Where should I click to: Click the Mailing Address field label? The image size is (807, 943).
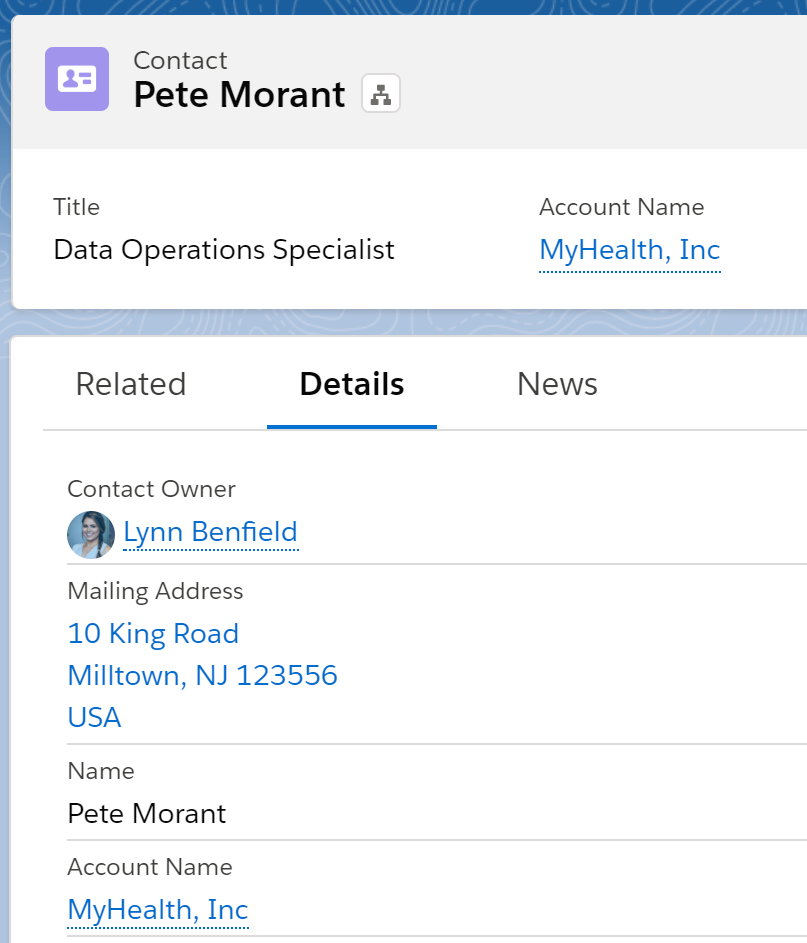[155, 591]
